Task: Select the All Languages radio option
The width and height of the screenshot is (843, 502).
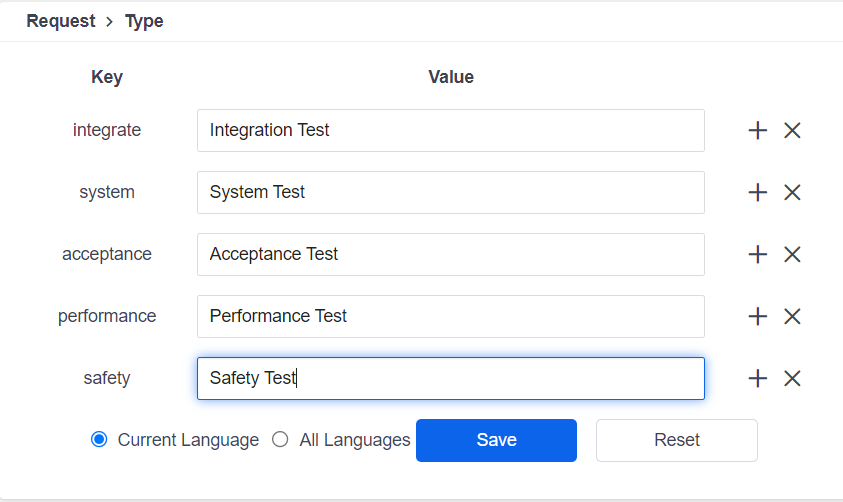Action: coord(281,440)
